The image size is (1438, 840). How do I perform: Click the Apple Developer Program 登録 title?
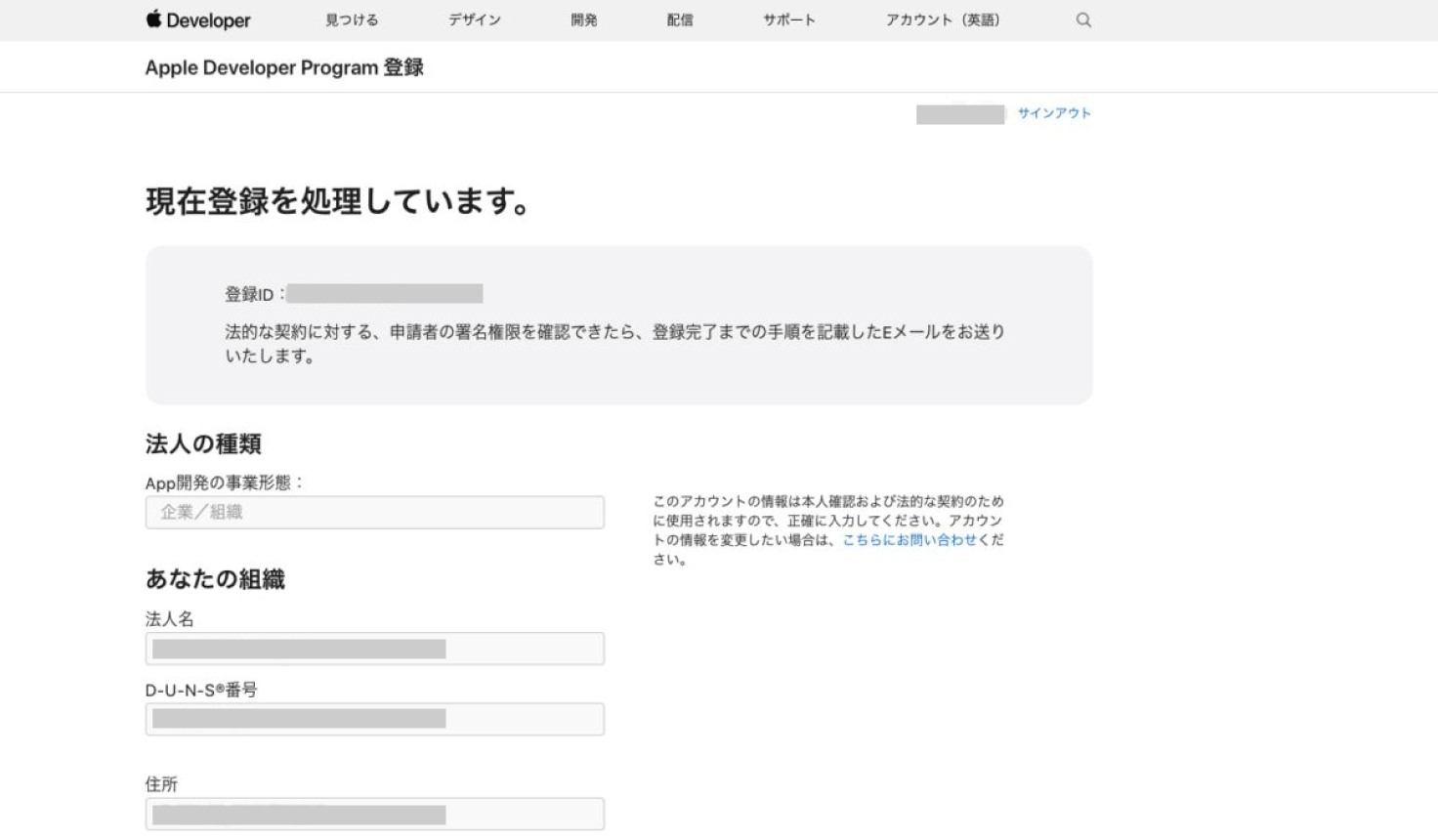pyautogui.click(x=284, y=67)
